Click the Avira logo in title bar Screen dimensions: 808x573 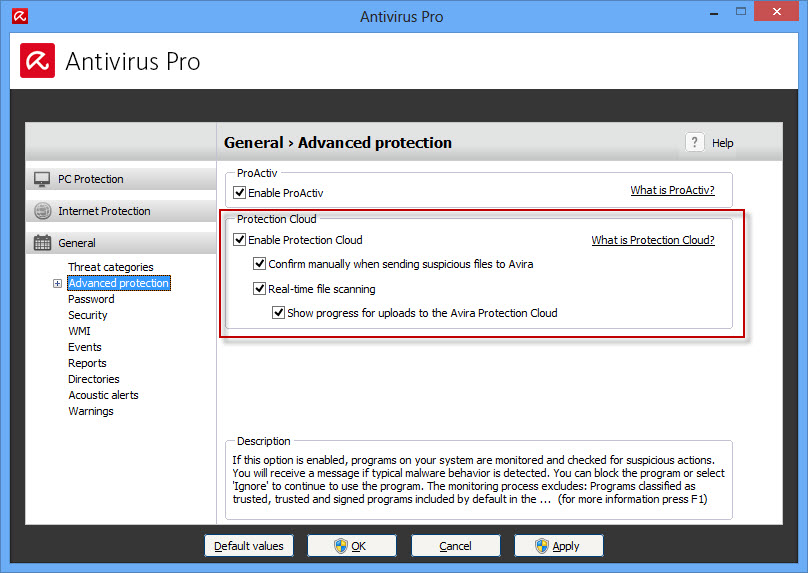(x=20, y=16)
